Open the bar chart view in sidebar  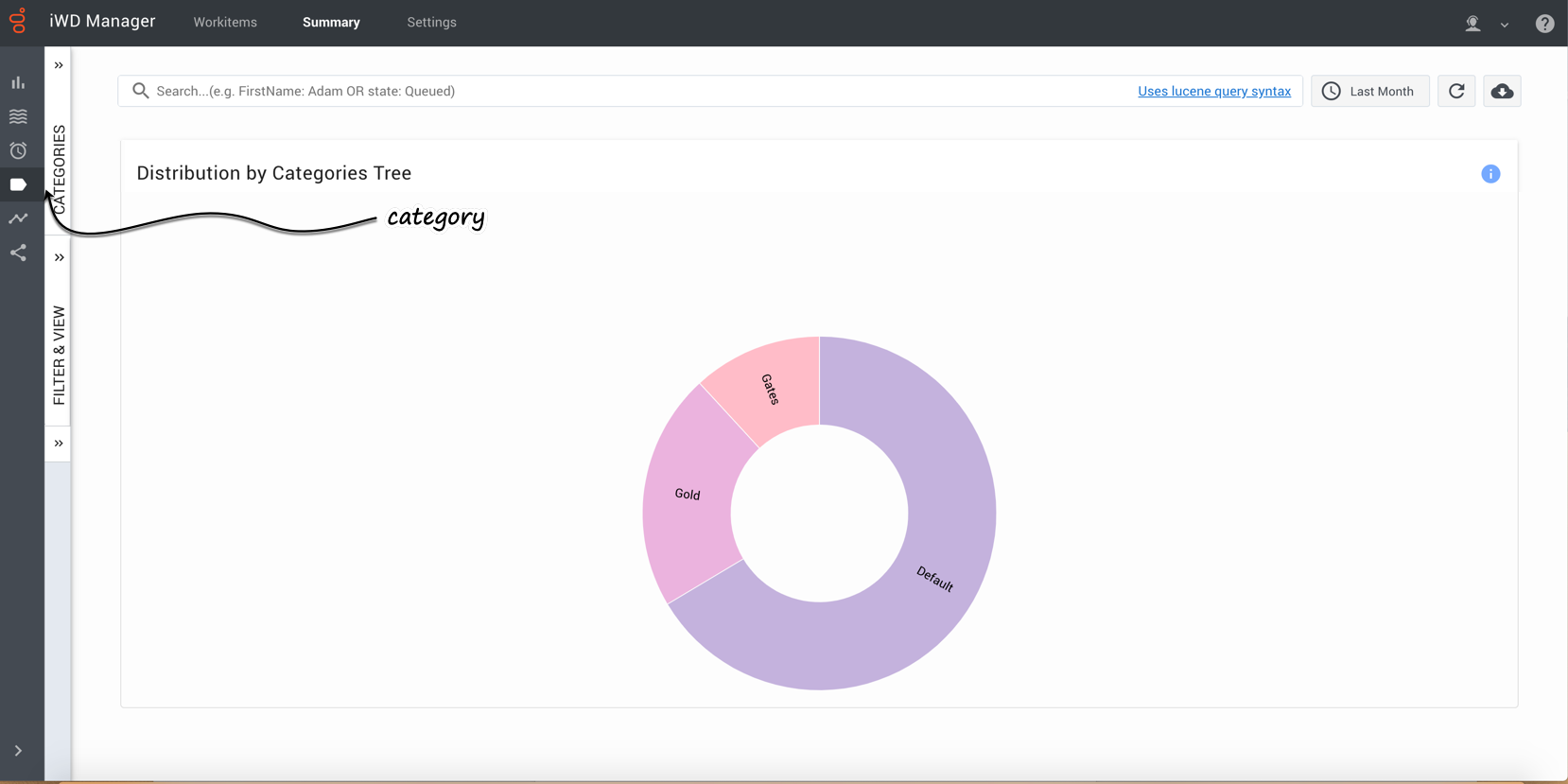click(18, 83)
